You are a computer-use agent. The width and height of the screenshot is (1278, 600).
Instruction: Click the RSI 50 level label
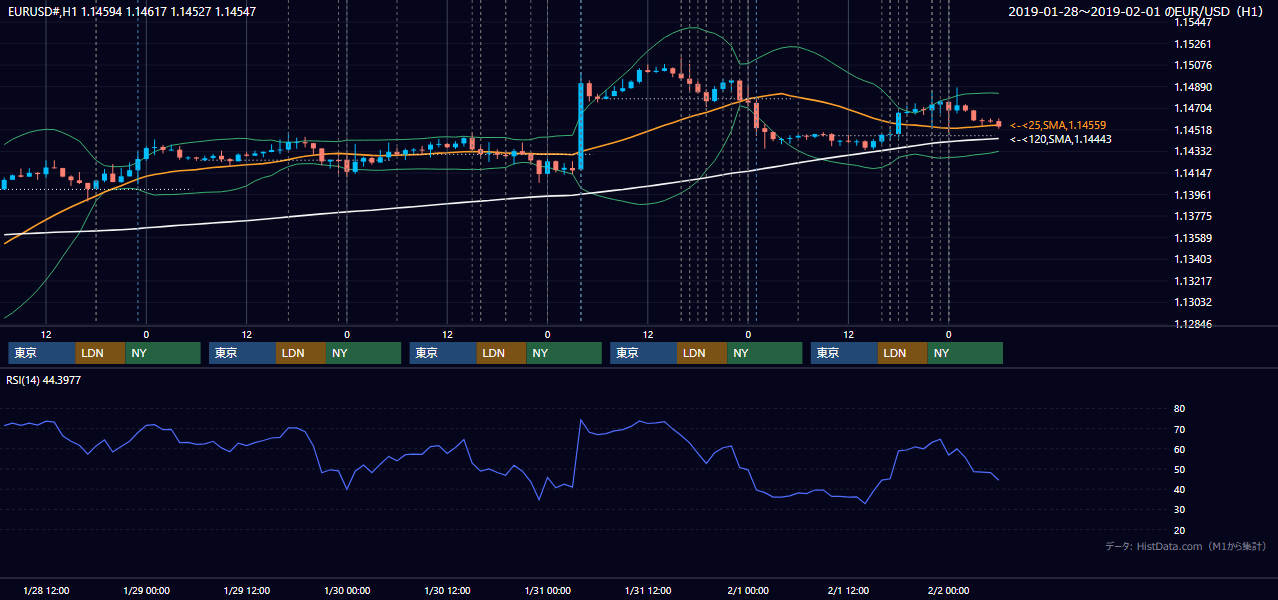point(1180,469)
